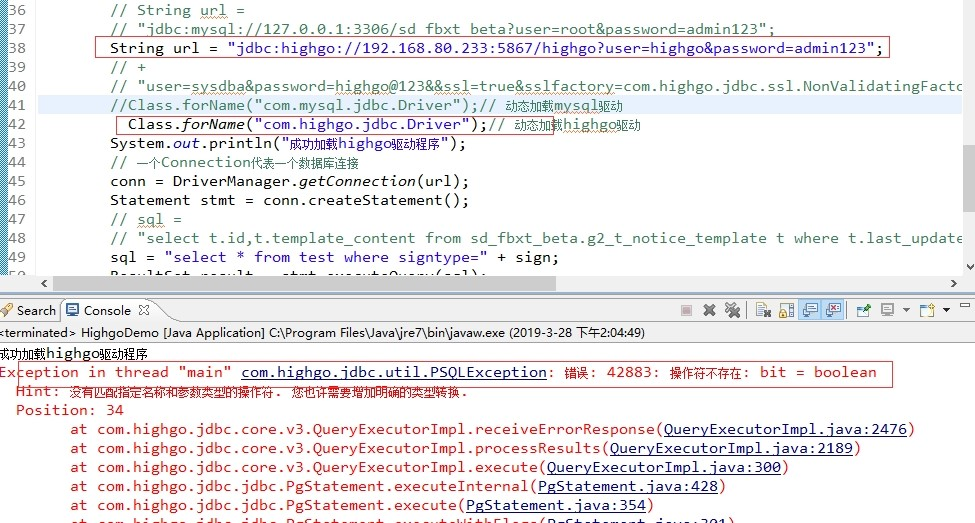Expand the Open Console dropdown arrow
The image size is (975, 523).
pos(946,310)
